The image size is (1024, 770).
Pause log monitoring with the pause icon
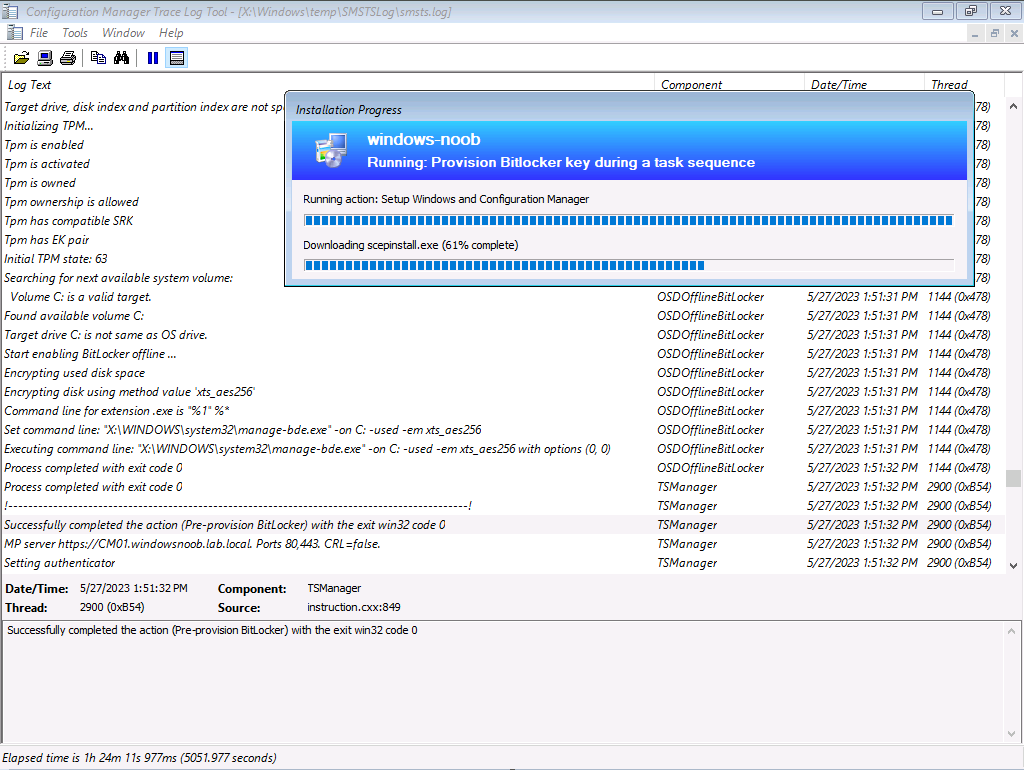click(153, 58)
